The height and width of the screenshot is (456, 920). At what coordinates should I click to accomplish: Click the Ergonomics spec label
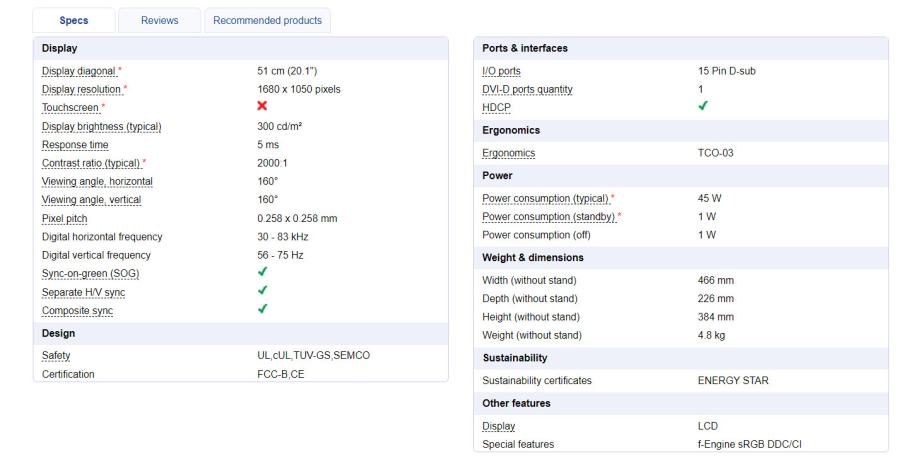[509, 153]
